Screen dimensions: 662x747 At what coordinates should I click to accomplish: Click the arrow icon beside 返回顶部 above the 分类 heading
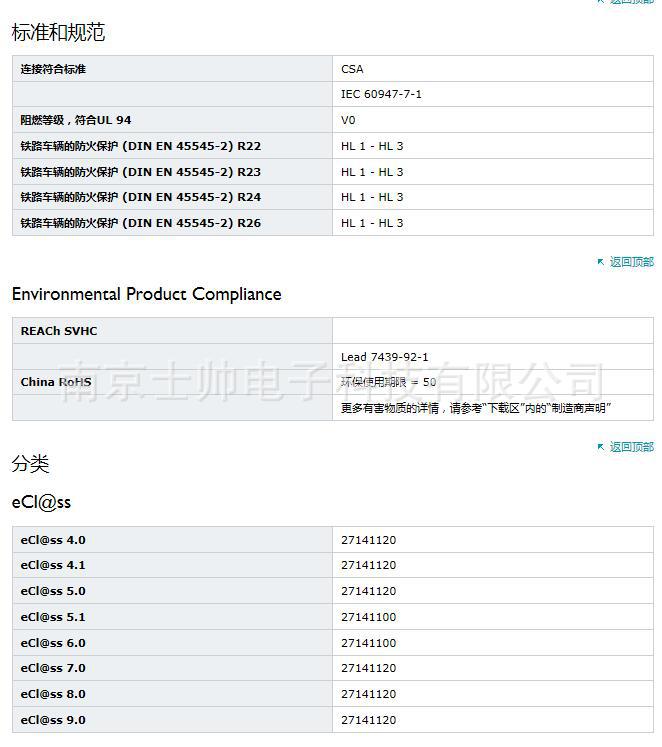pos(600,447)
